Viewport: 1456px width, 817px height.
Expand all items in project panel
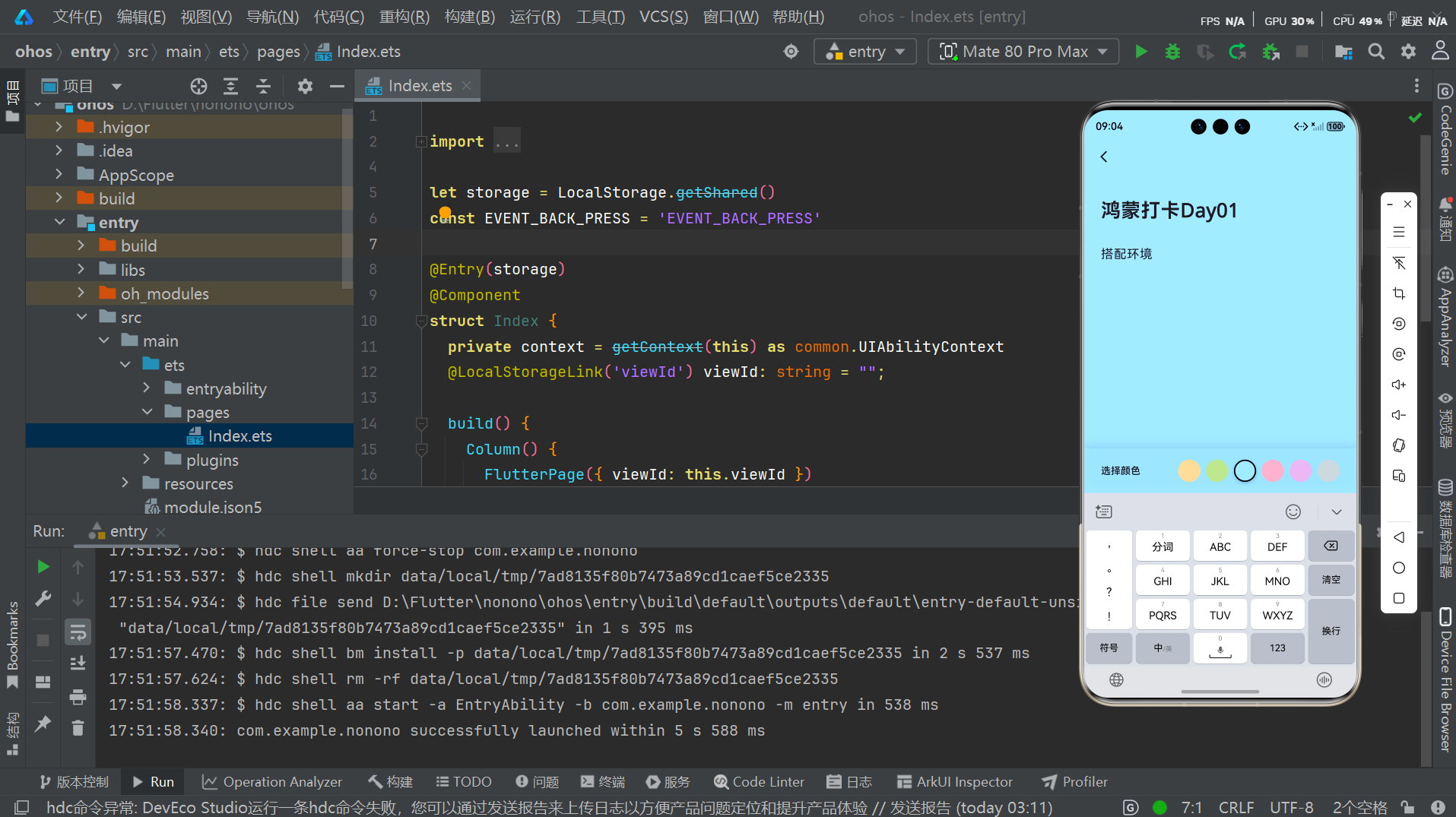coord(230,86)
